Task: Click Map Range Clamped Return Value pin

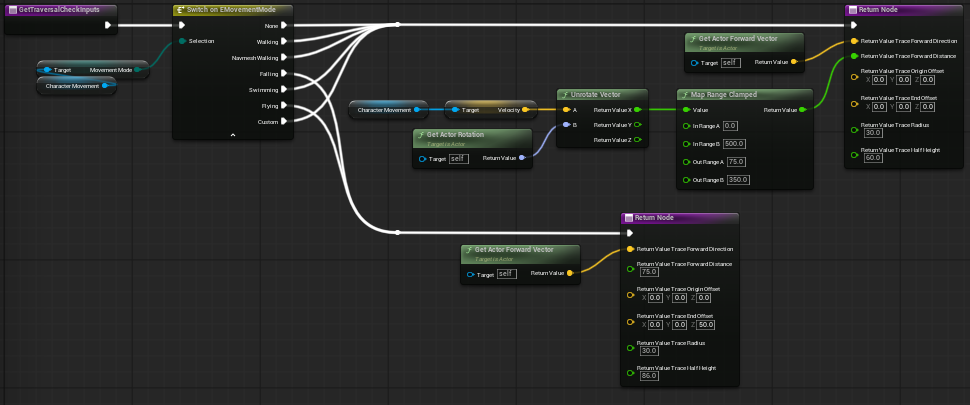Action: [x=802, y=109]
